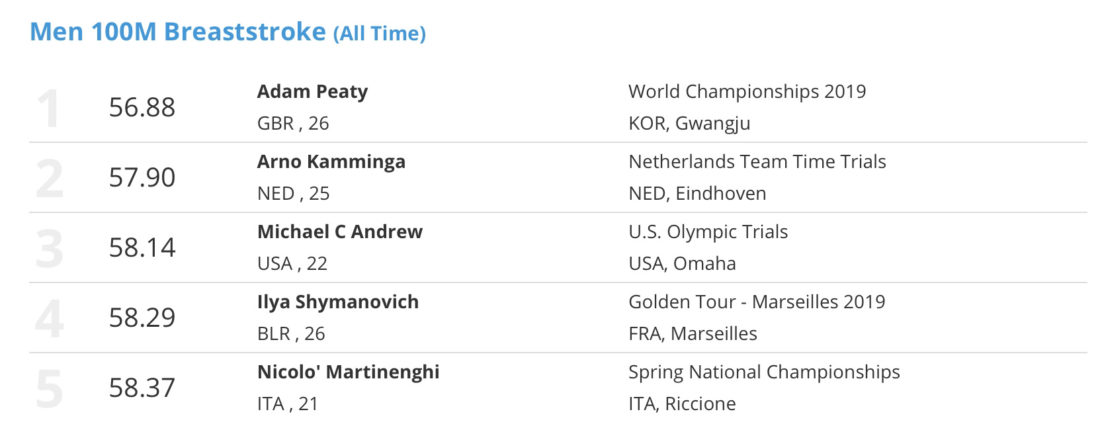Image resolution: width=1100 pixels, height=428 pixels.
Task: Open the Men 100M Breaststroke heading
Action: click(x=177, y=32)
